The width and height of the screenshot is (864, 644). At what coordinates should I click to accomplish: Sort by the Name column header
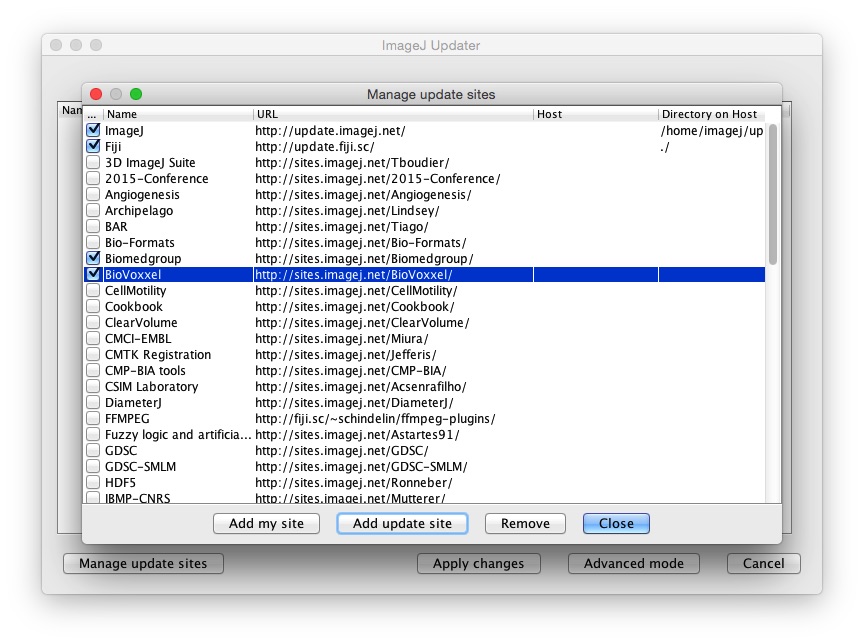(177, 114)
